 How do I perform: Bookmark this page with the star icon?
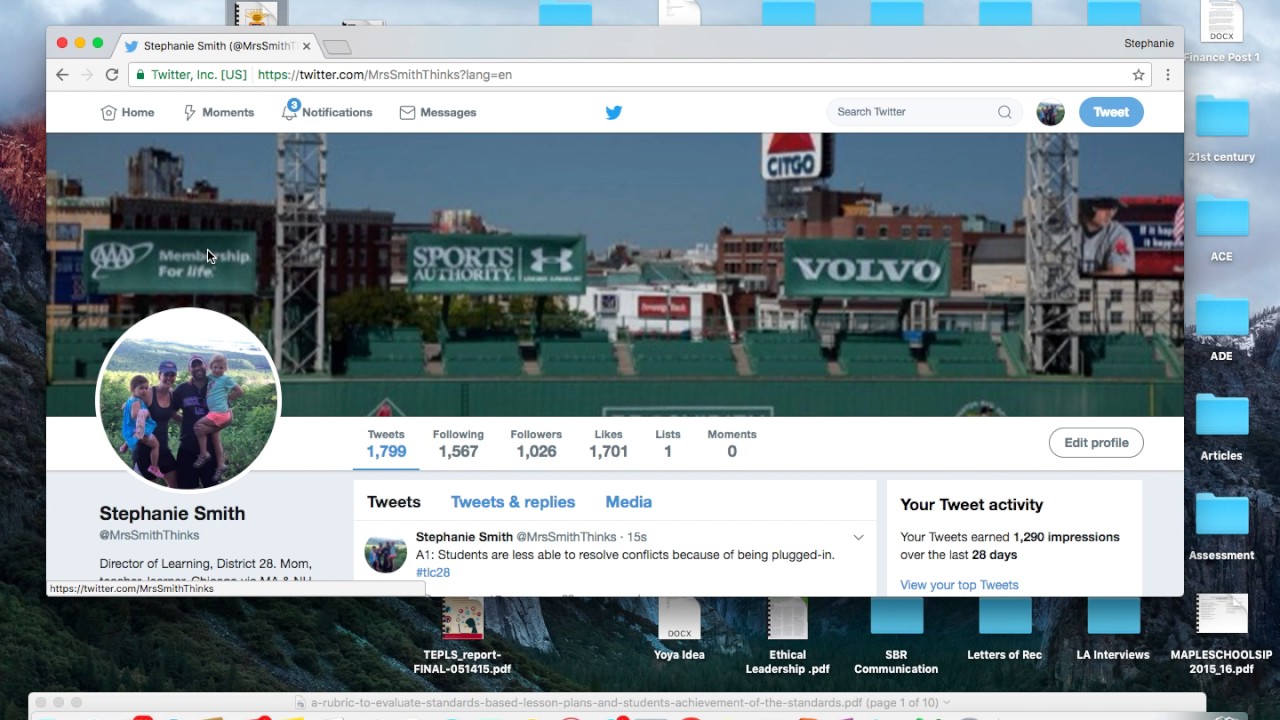click(1138, 75)
